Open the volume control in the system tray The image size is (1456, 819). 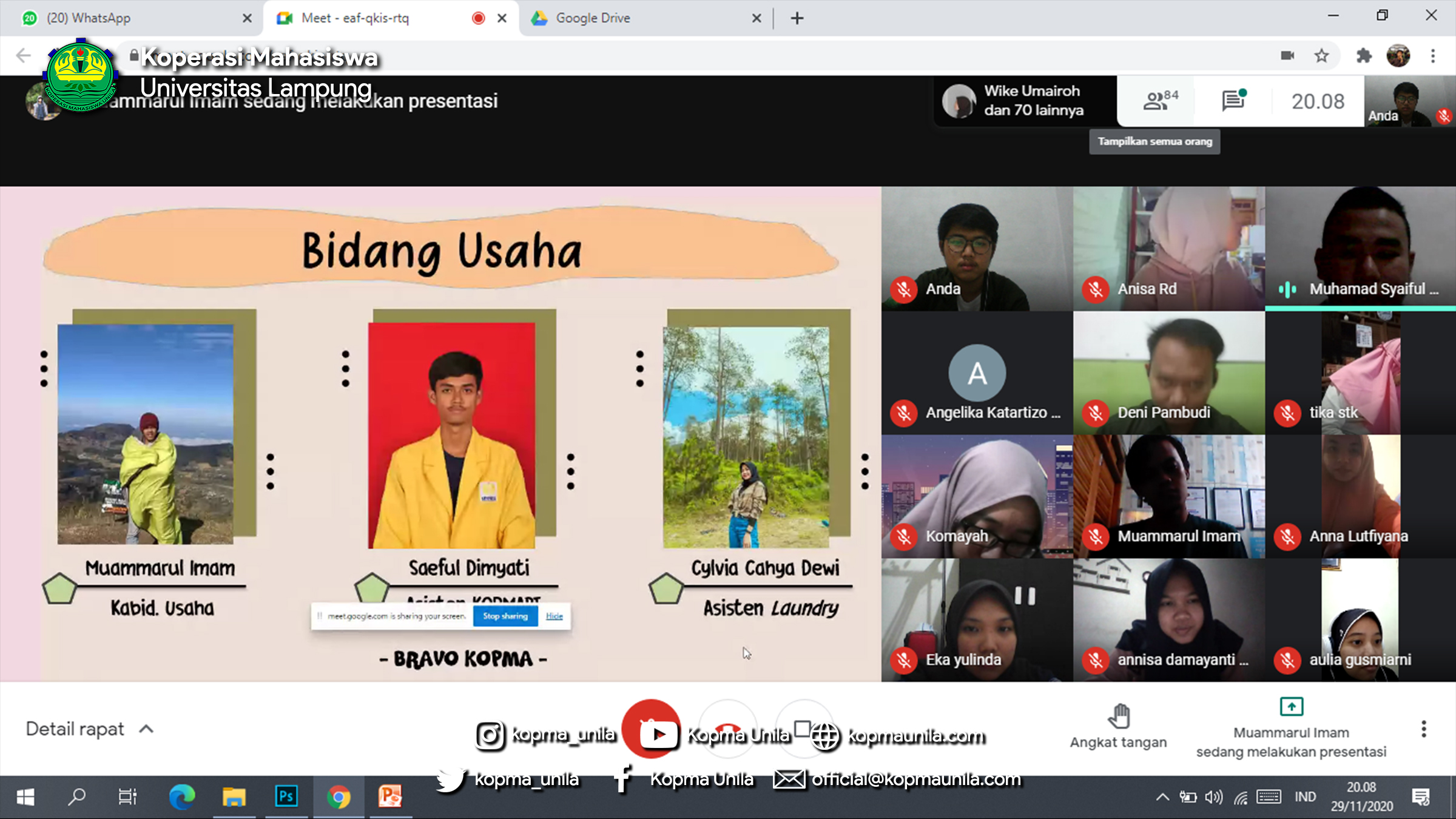[1213, 797]
